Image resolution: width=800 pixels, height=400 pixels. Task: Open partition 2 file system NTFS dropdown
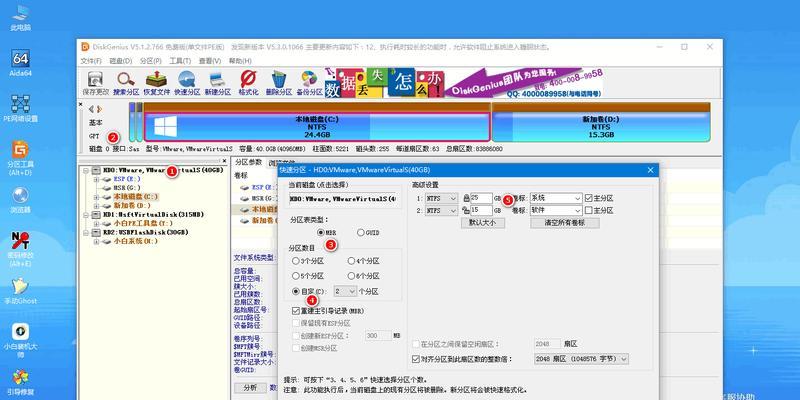pyautogui.click(x=441, y=210)
